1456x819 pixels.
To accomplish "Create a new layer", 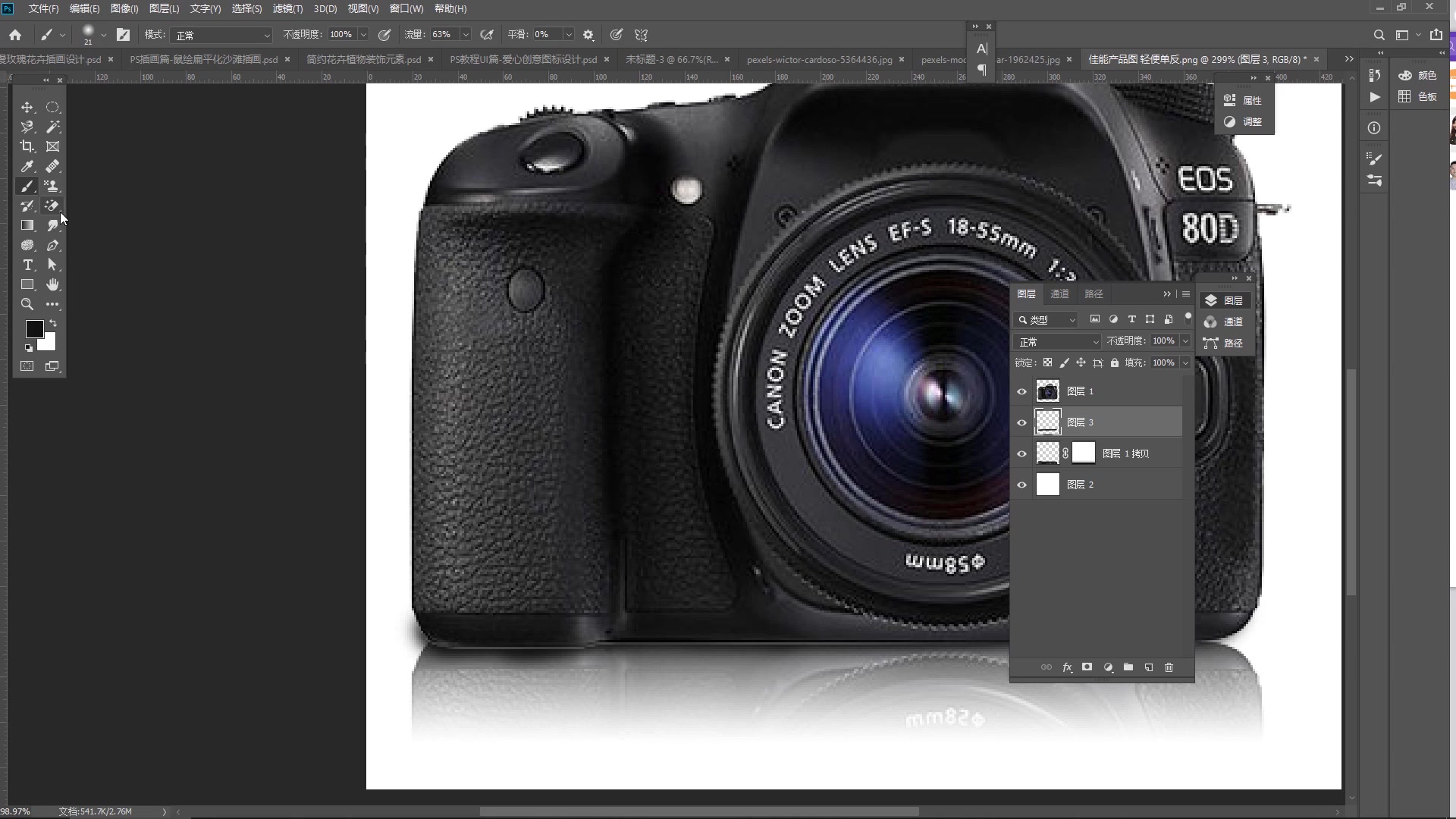I will (1149, 667).
